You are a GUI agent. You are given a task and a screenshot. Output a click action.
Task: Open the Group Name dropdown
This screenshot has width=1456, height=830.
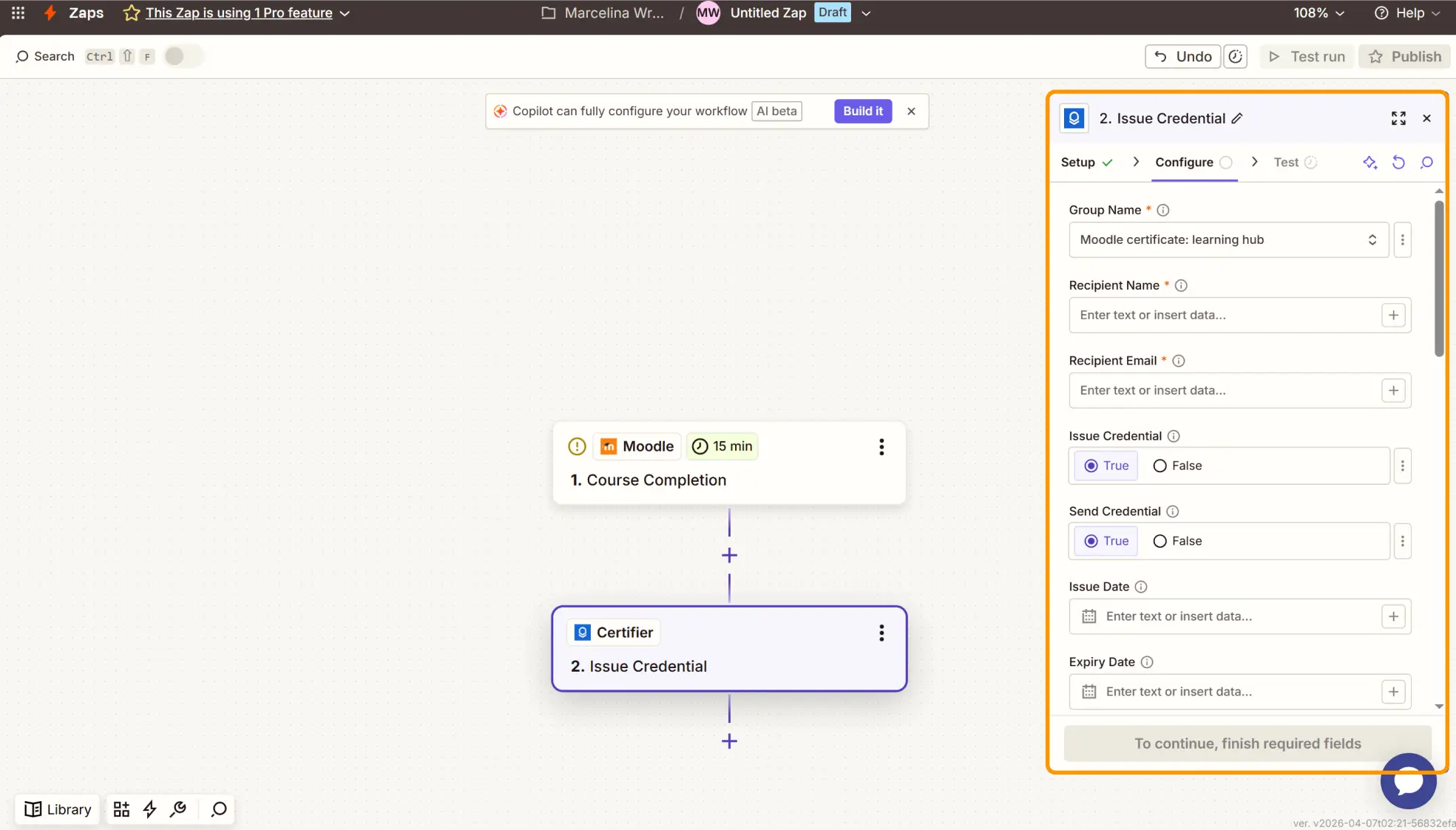[x=1228, y=239]
